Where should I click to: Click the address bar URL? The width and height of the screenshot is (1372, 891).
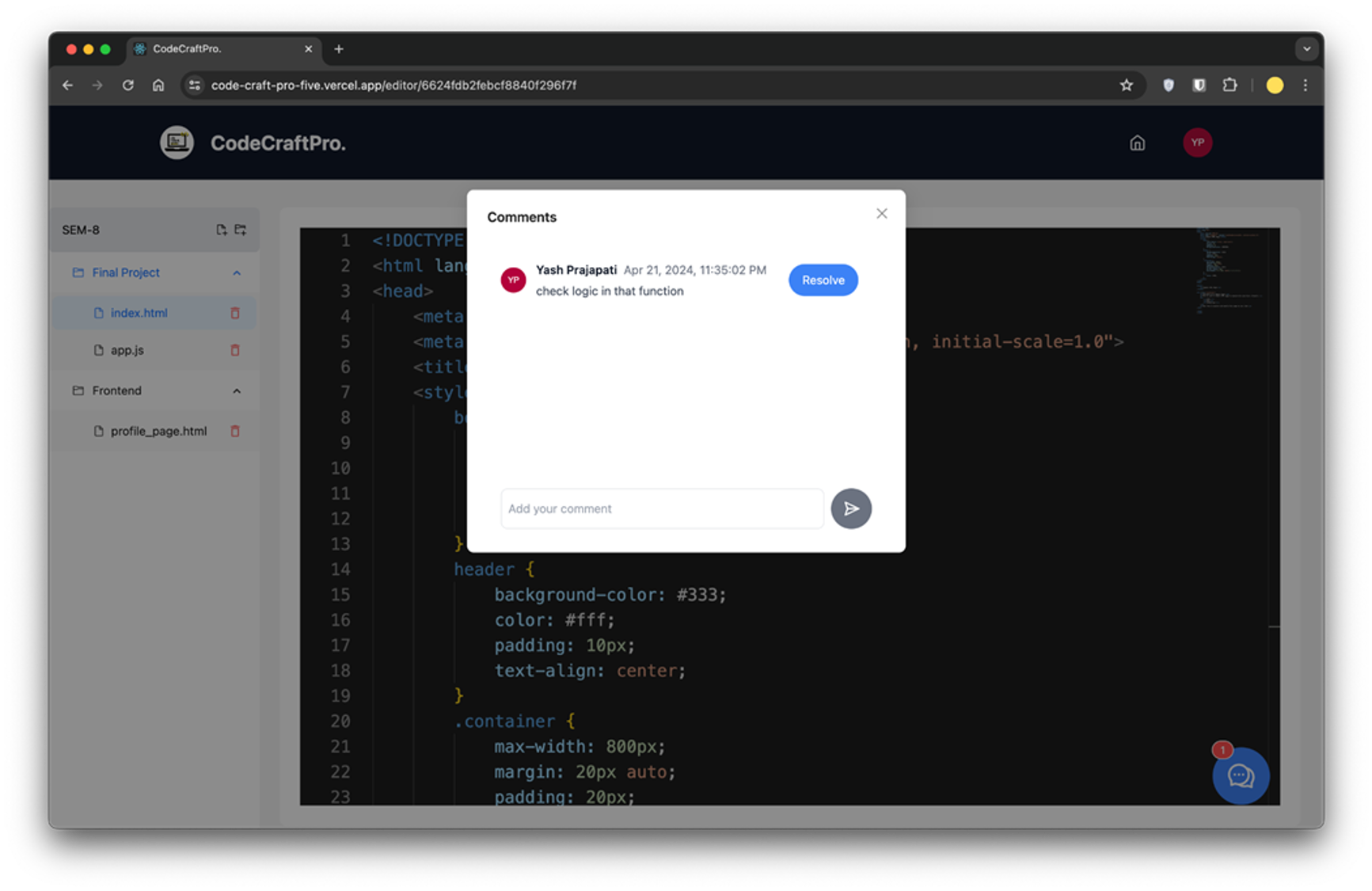[393, 86]
